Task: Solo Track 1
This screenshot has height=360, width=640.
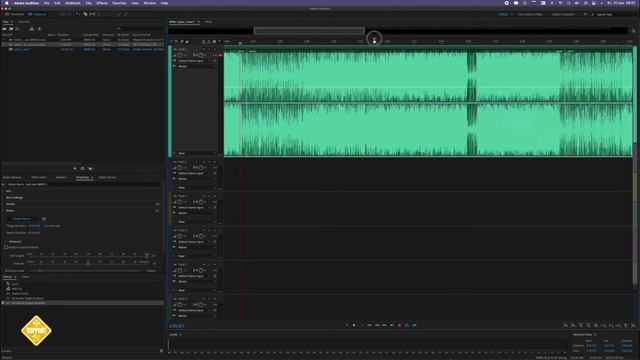Action: coord(209,49)
